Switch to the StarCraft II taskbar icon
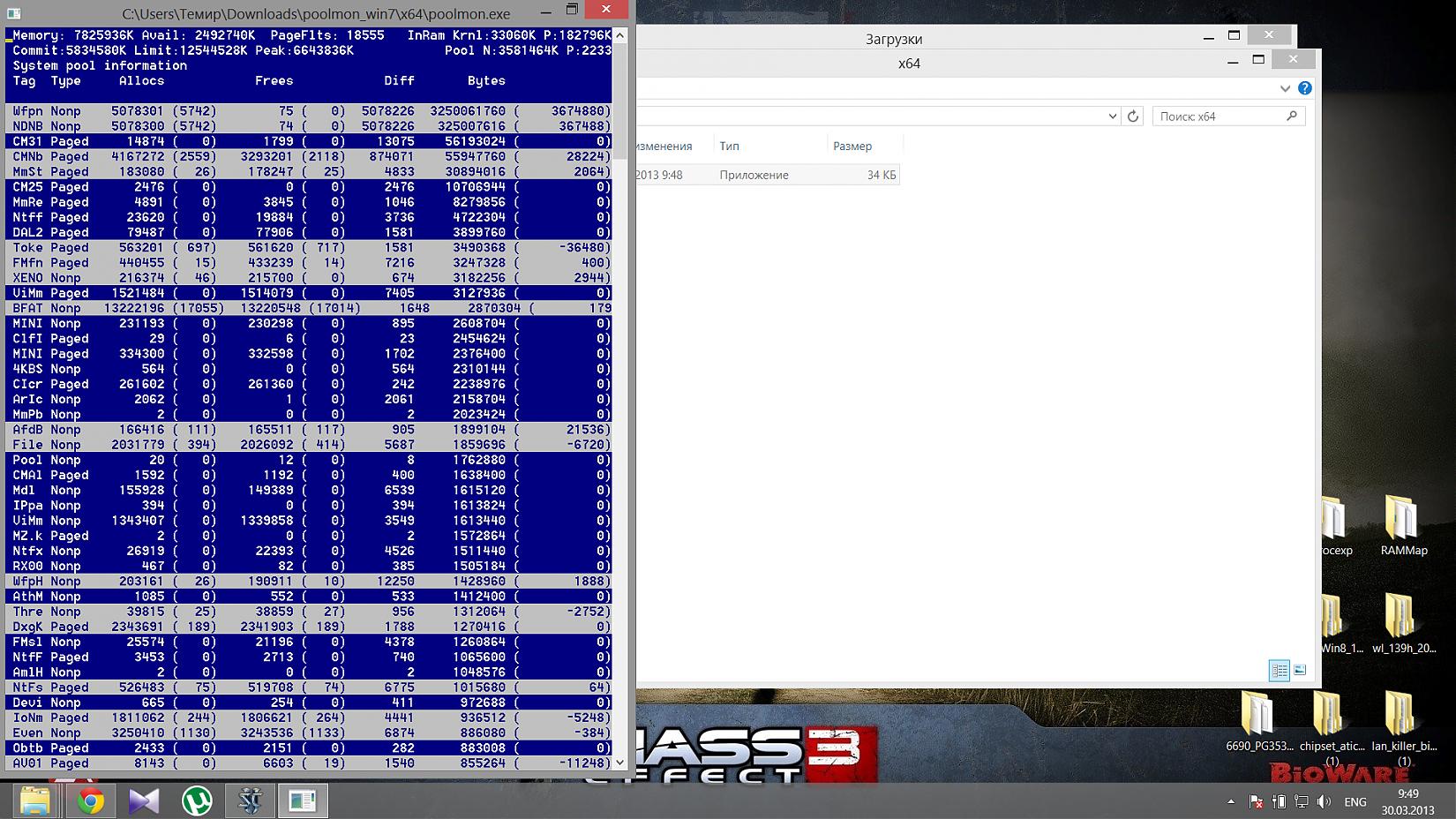 [x=250, y=801]
